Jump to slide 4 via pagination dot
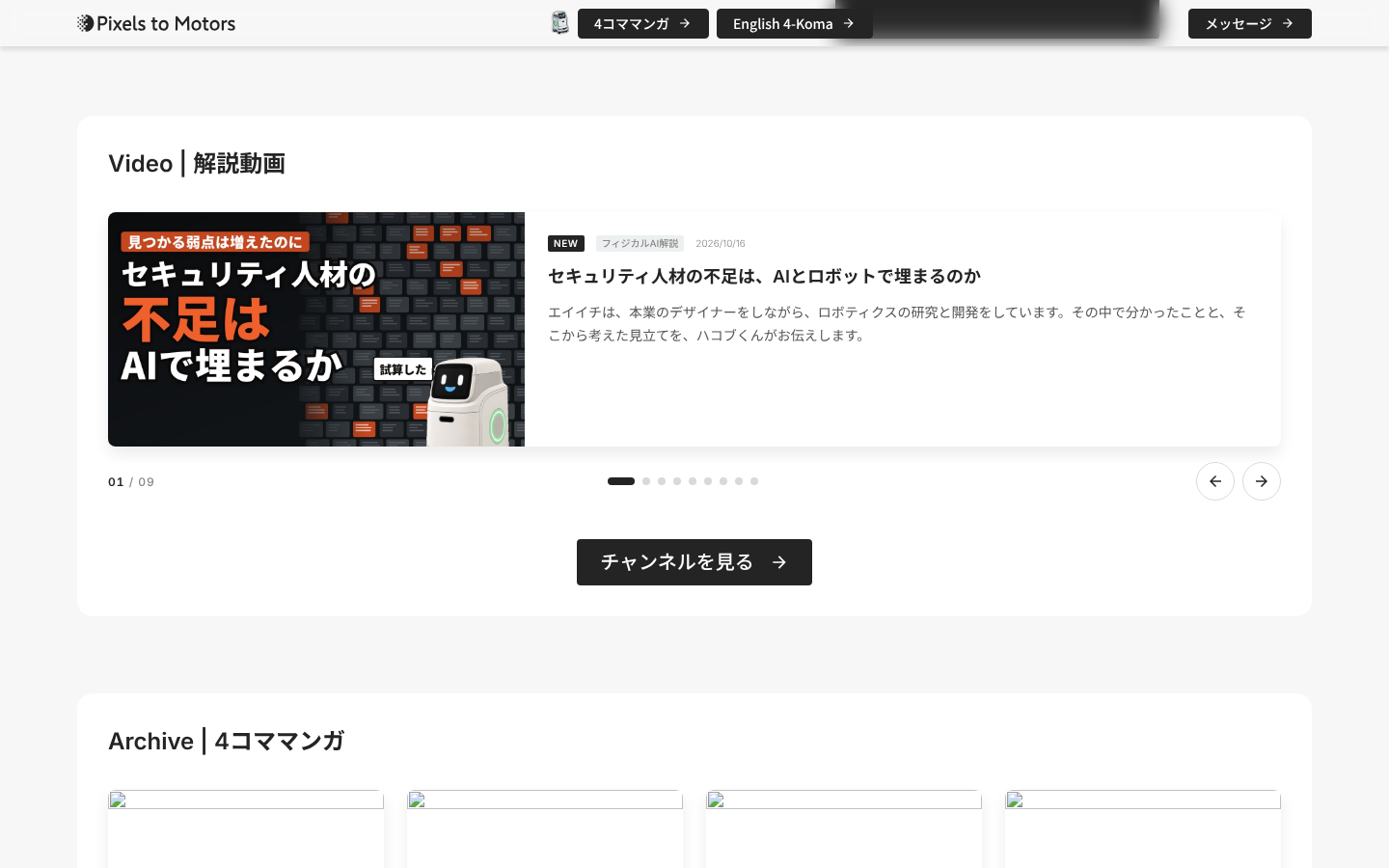 677,481
